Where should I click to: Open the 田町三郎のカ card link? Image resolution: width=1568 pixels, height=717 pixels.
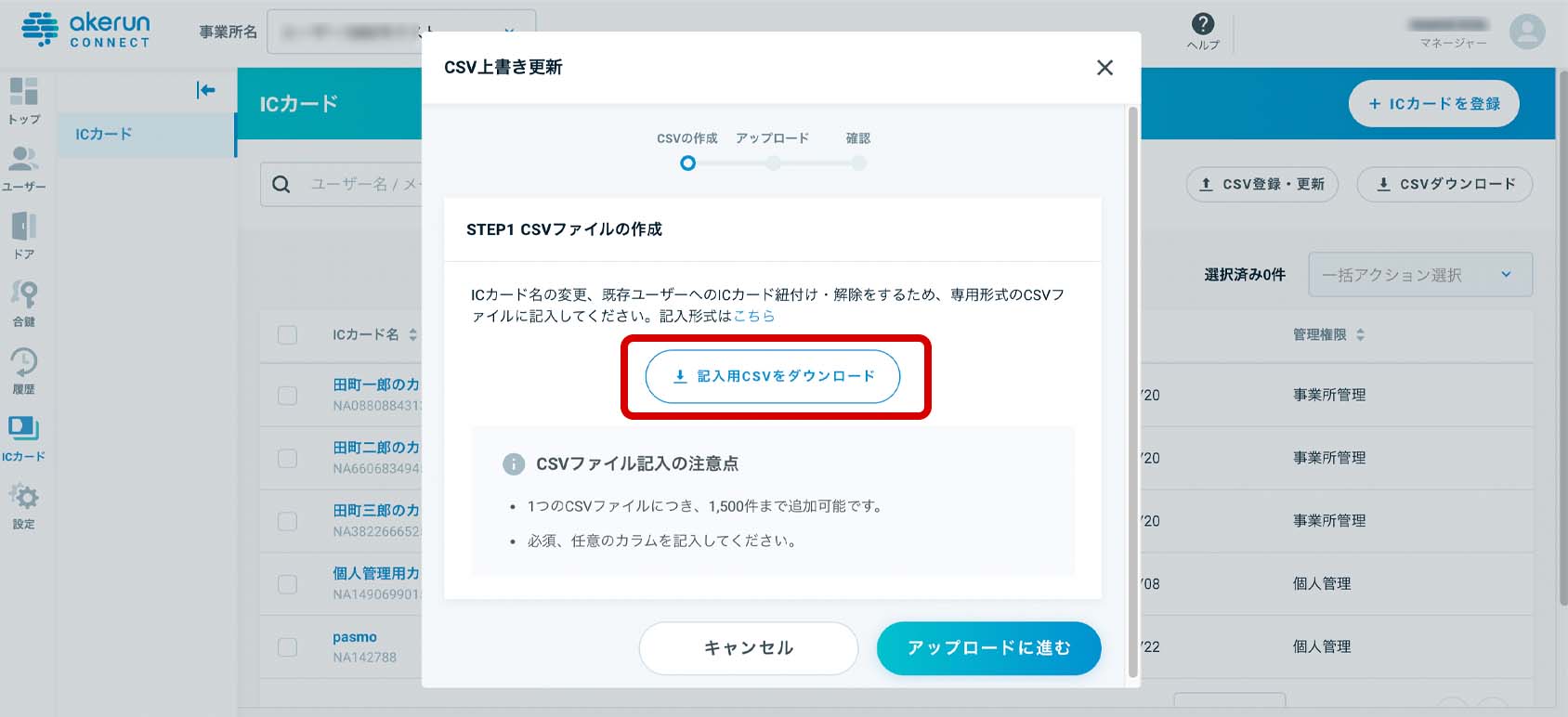pyautogui.click(x=375, y=511)
